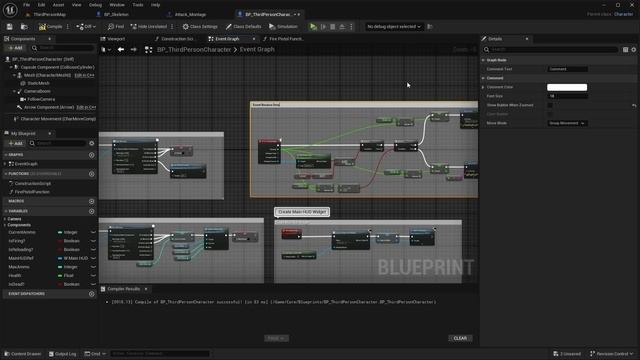Play the level in editor
Viewport: 640px width, 360px height.
[x=313, y=27]
